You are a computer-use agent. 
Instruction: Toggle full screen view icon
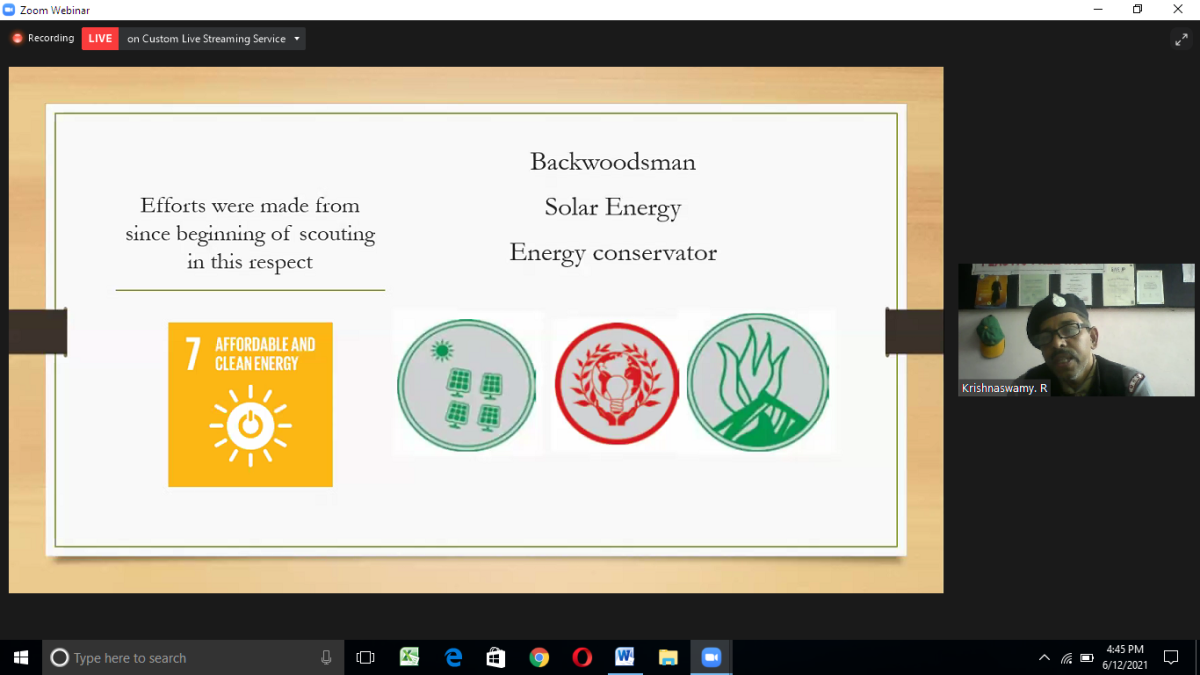coord(1181,39)
